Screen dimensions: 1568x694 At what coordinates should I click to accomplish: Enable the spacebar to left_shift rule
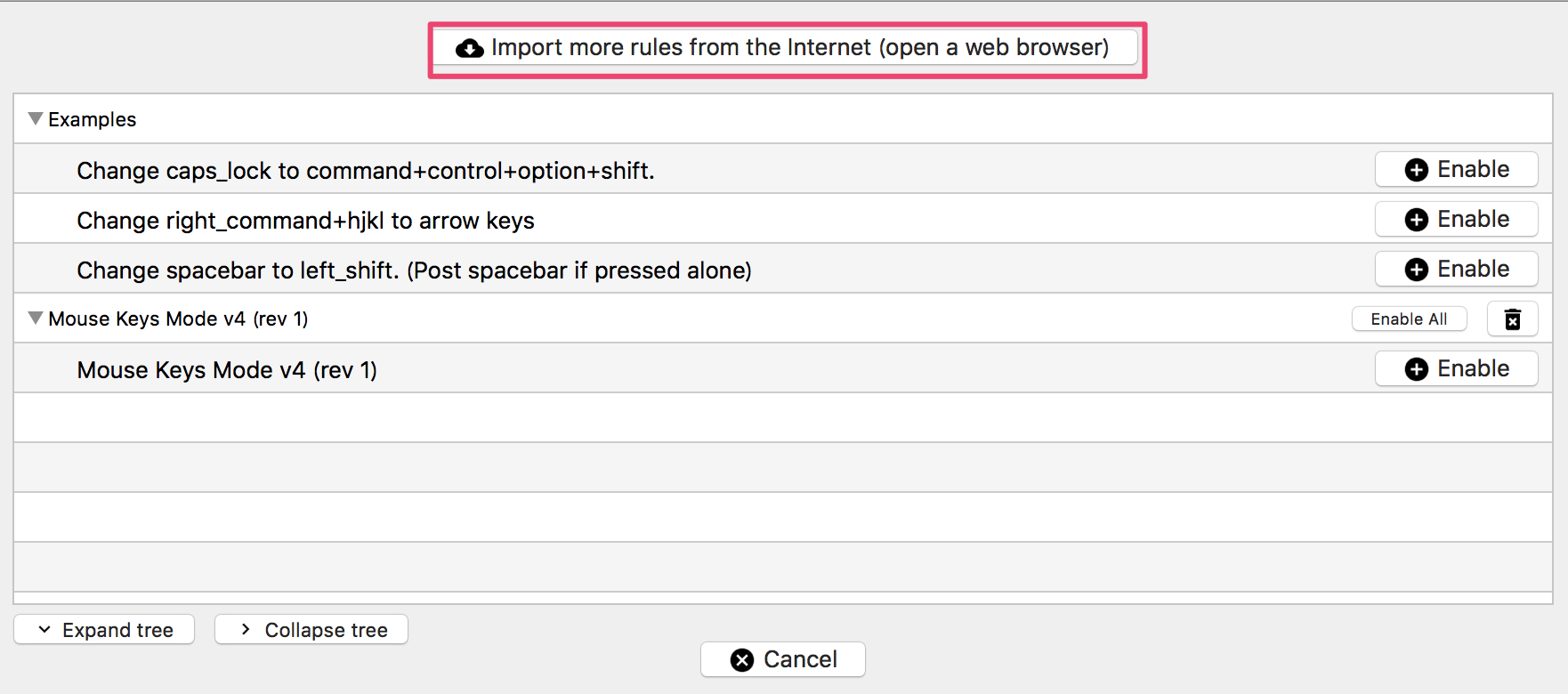pos(1456,269)
